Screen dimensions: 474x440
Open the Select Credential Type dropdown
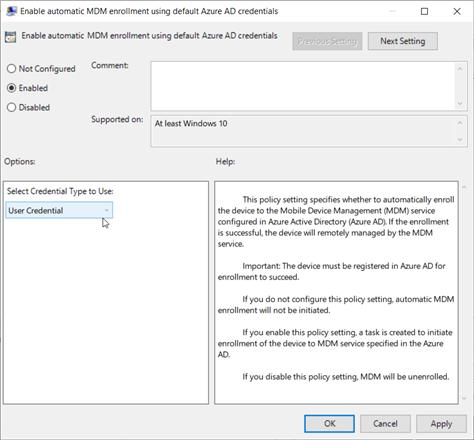59,210
